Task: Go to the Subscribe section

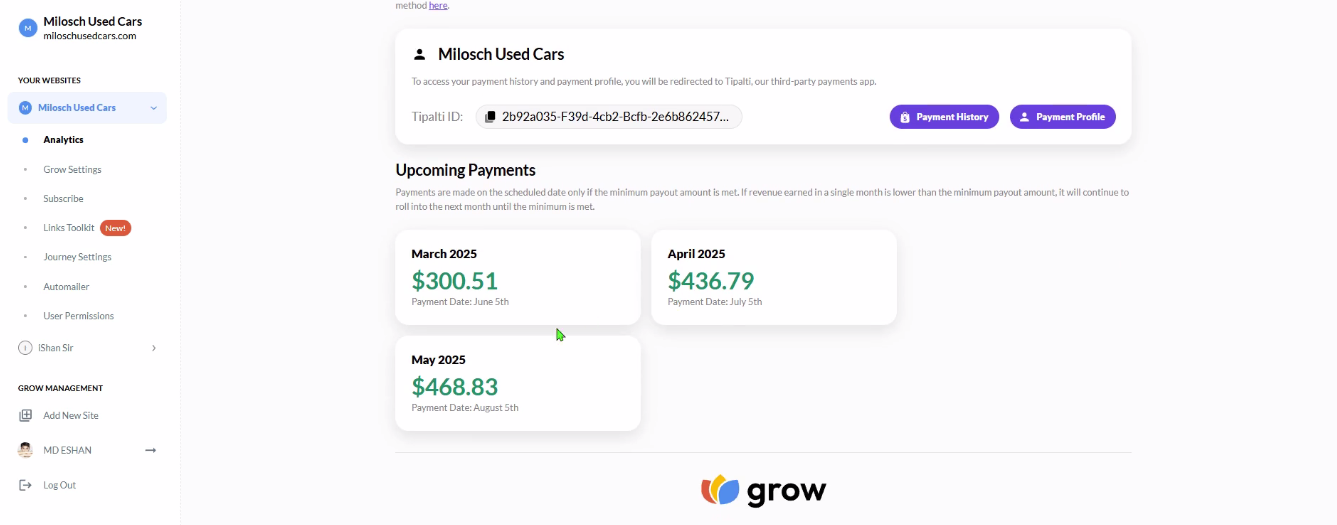Action: click(x=63, y=199)
